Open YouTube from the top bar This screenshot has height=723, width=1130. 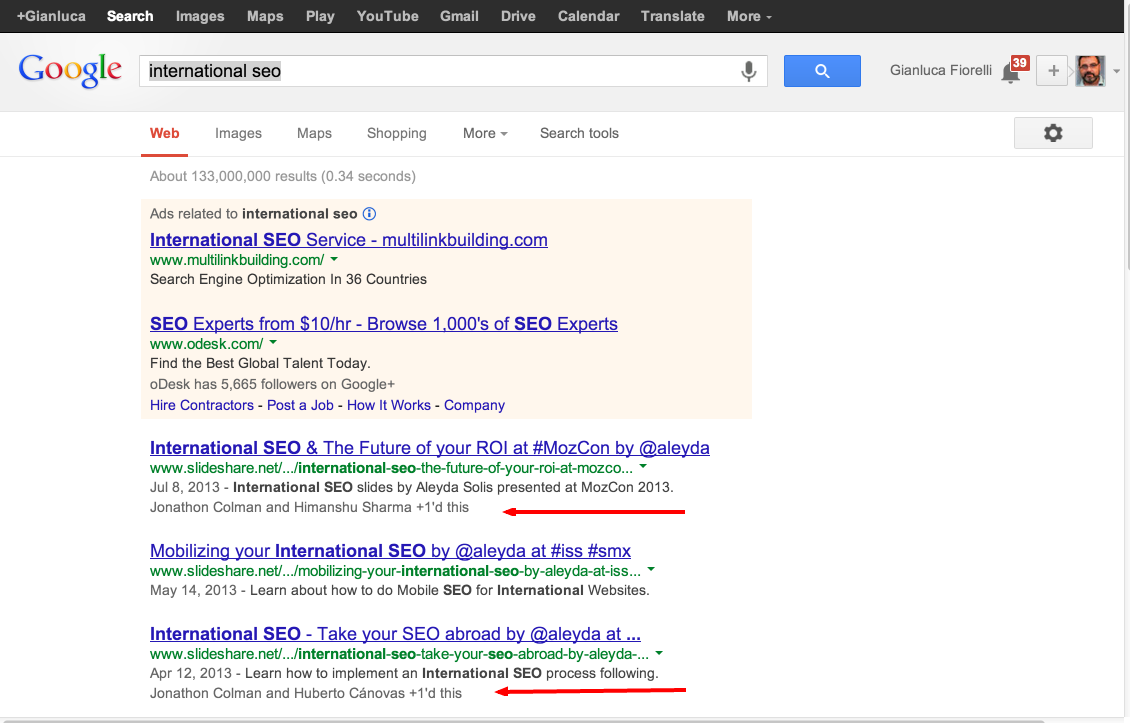coord(387,16)
